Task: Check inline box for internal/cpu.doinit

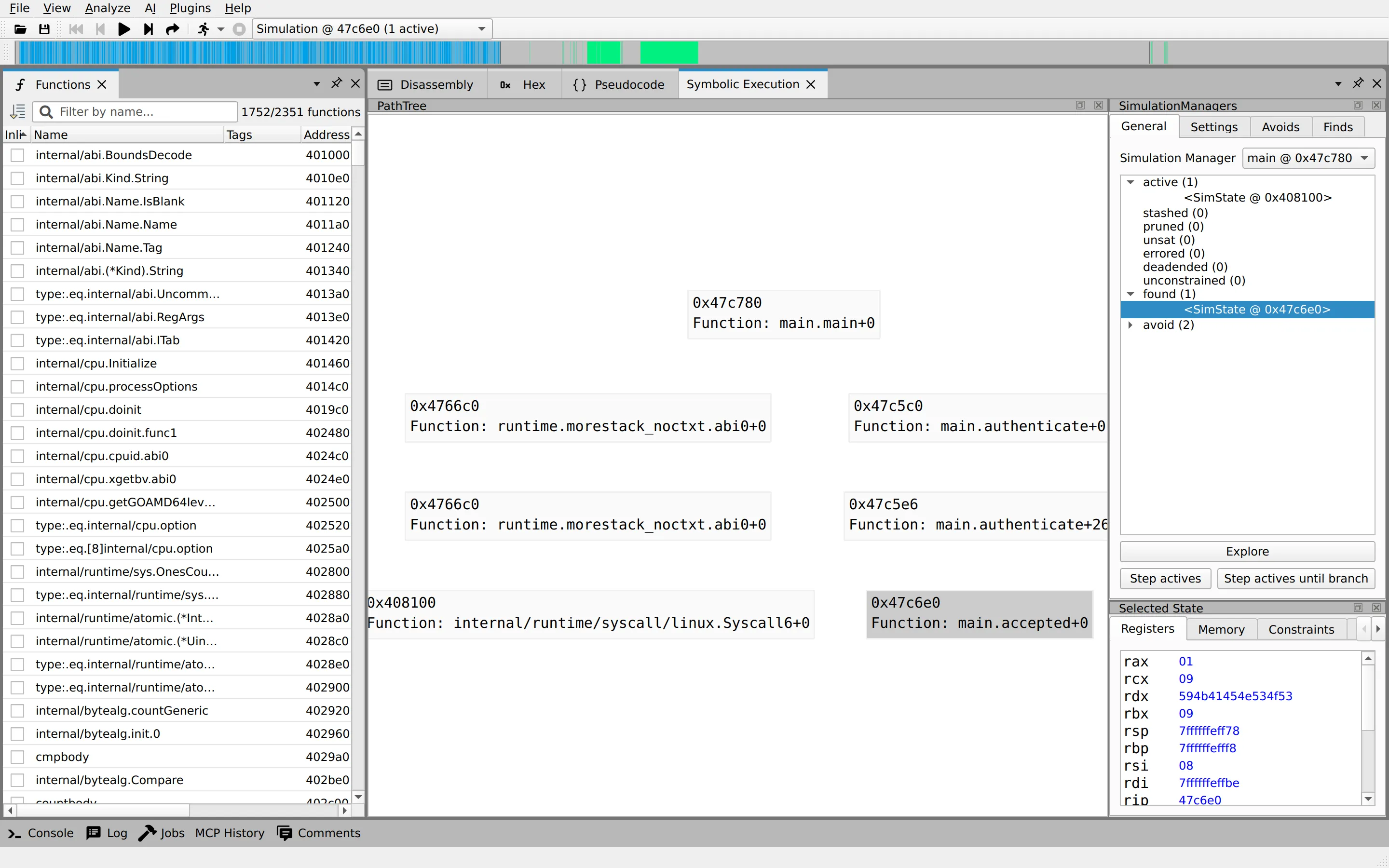Action: tap(18, 410)
